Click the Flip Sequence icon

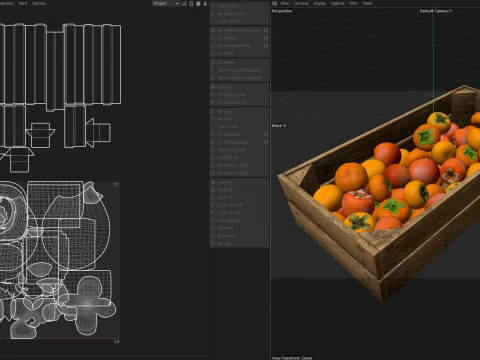tap(213, 220)
